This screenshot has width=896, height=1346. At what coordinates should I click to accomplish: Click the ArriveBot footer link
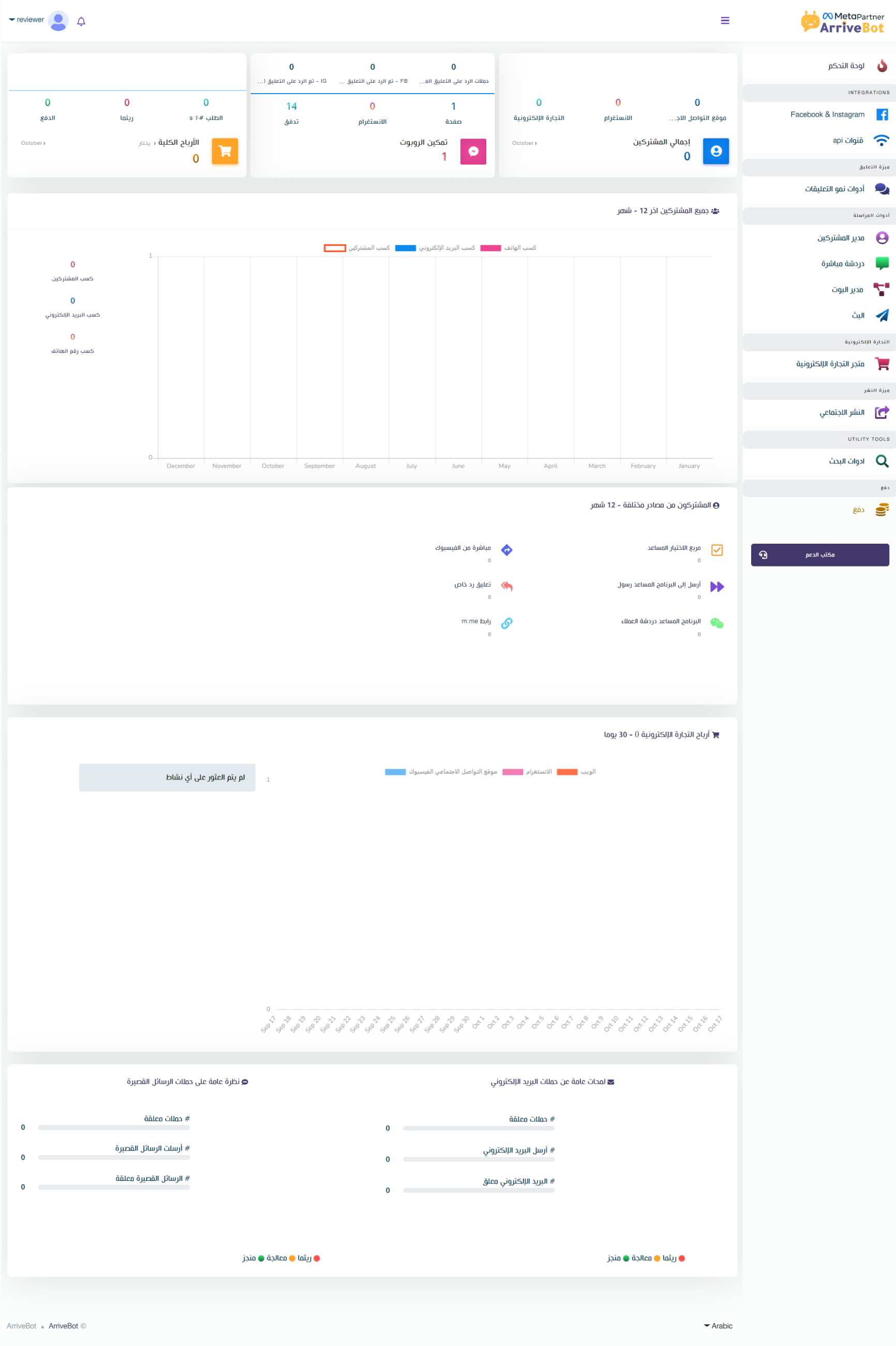pos(63,1325)
